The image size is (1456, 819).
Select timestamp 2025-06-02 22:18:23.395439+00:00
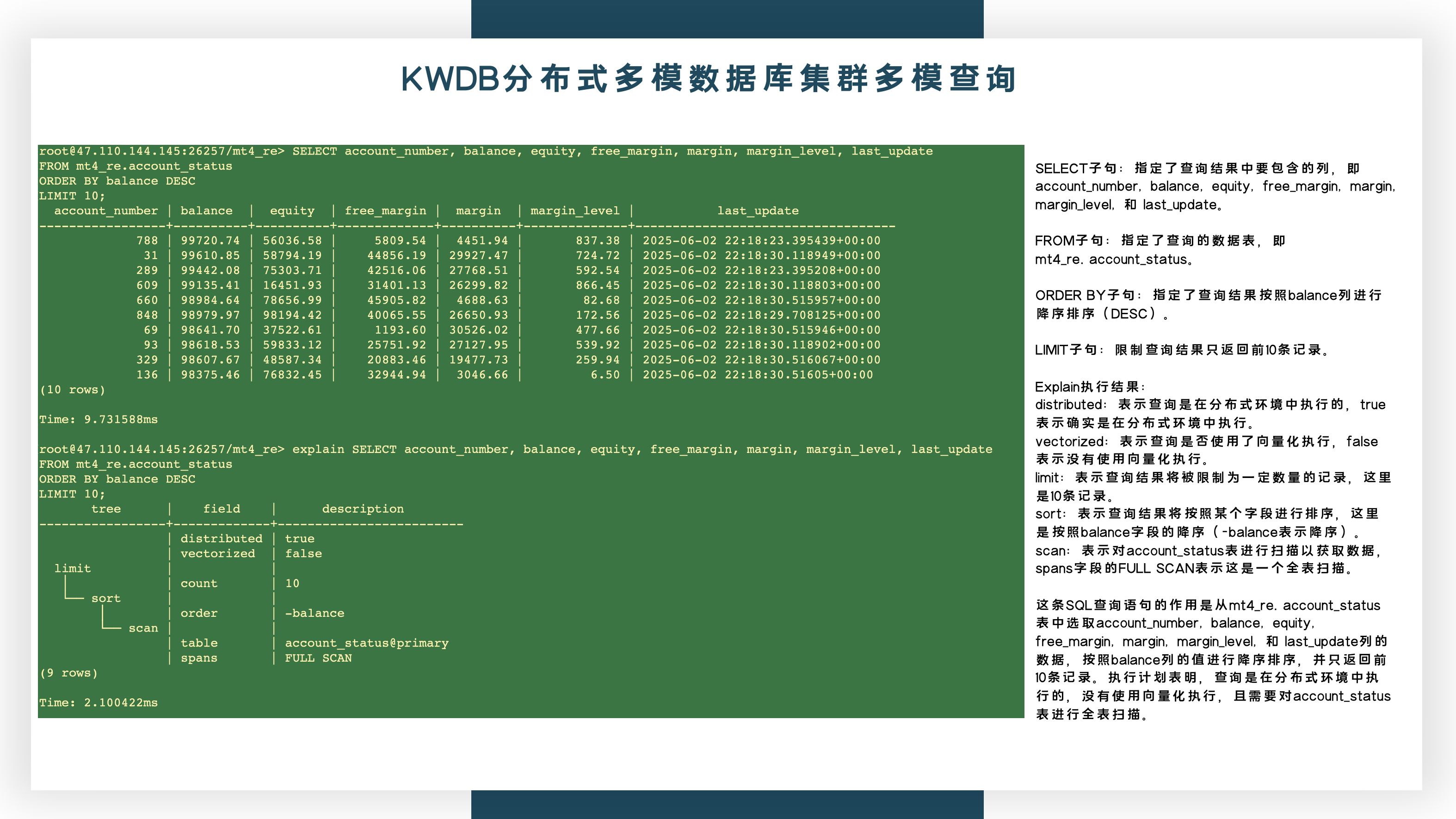point(761,241)
